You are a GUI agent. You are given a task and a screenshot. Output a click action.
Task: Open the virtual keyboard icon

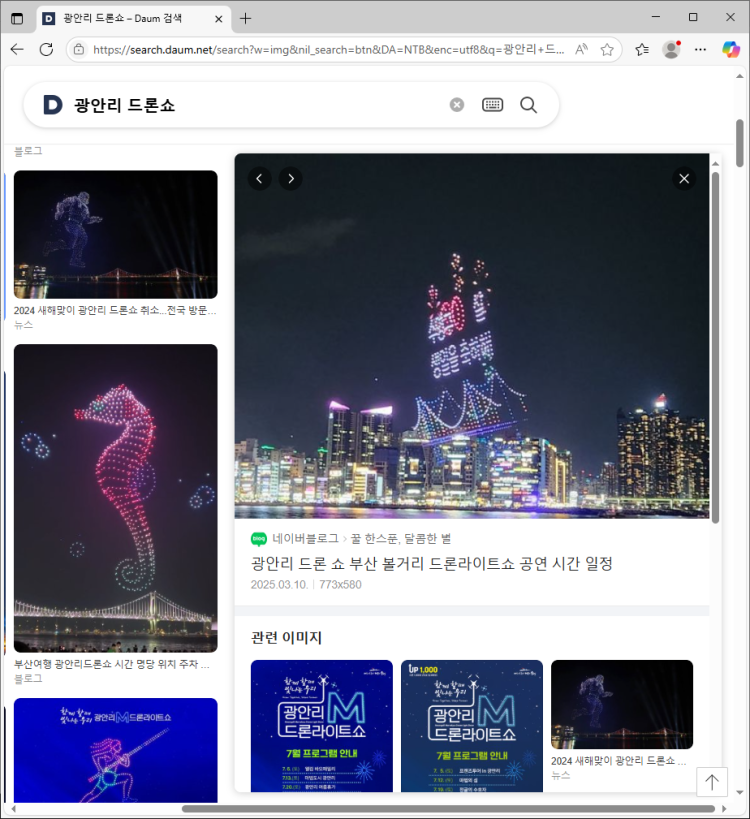click(x=492, y=105)
